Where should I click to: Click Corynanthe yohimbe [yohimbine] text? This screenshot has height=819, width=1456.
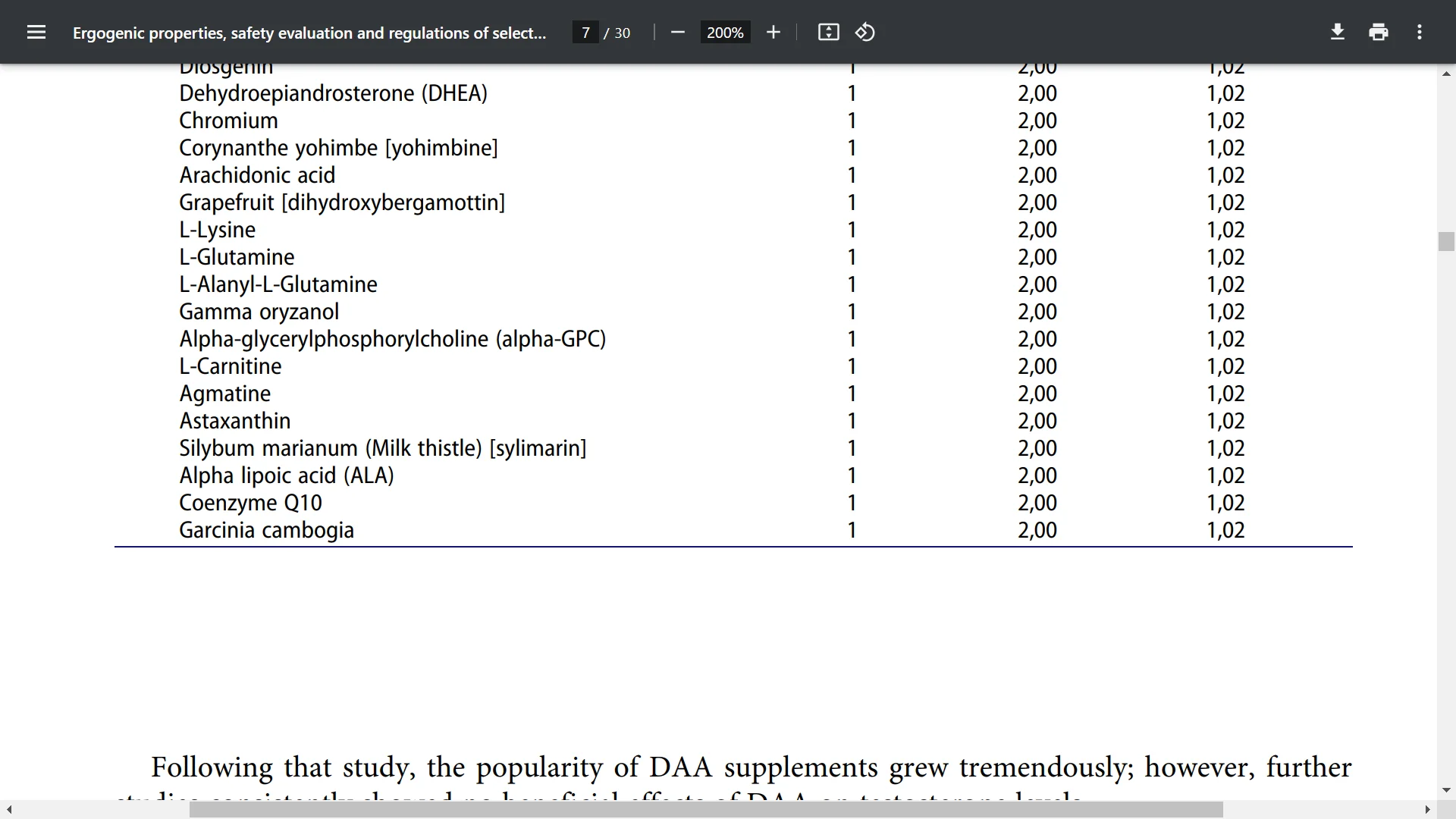tap(338, 149)
